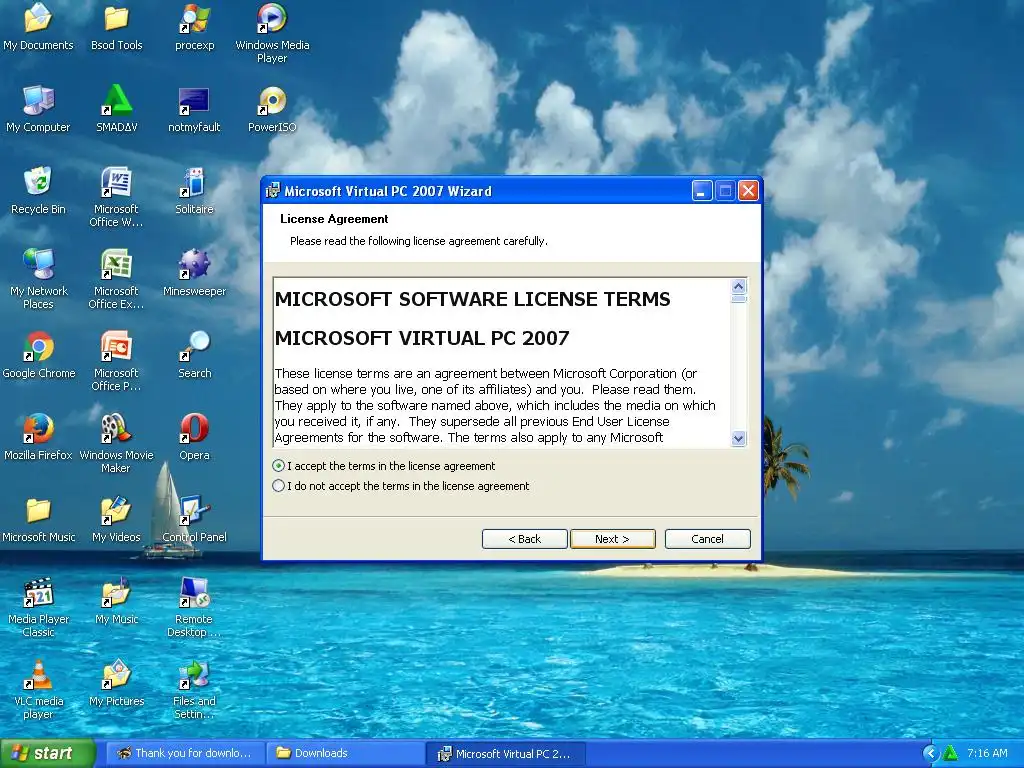Viewport: 1024px width, 768px height.
Task: Open My Documents desktop icon
Action: pyautogui.click(x=38, y=18)
